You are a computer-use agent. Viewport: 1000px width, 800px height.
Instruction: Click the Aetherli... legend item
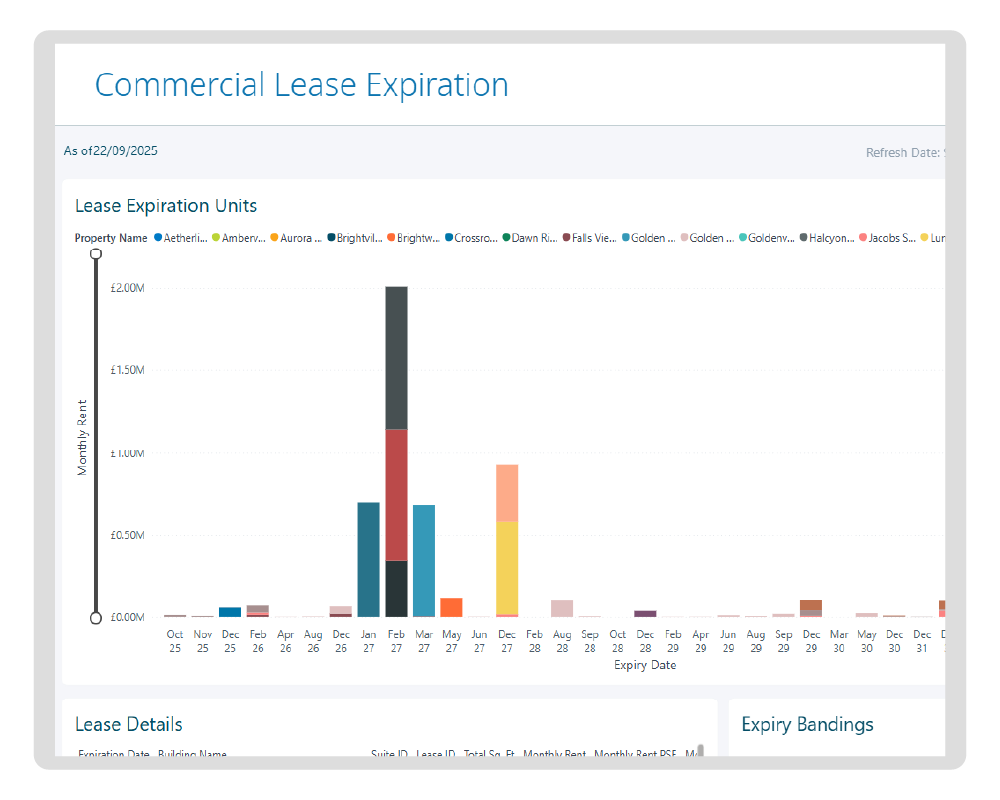[x=184, y=238]
